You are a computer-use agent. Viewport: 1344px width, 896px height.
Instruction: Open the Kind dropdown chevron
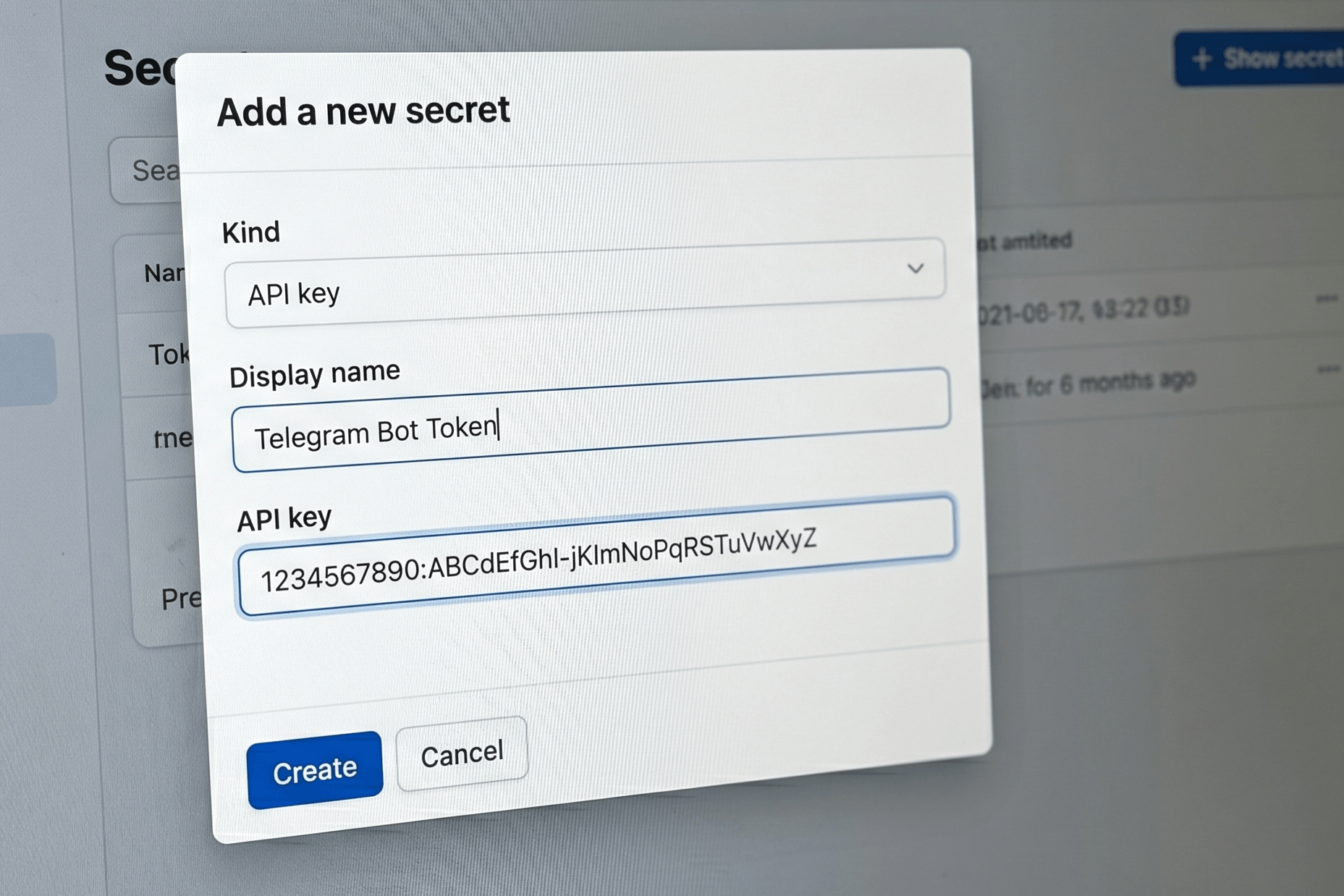pyautogui.click(x=916, y=269)
